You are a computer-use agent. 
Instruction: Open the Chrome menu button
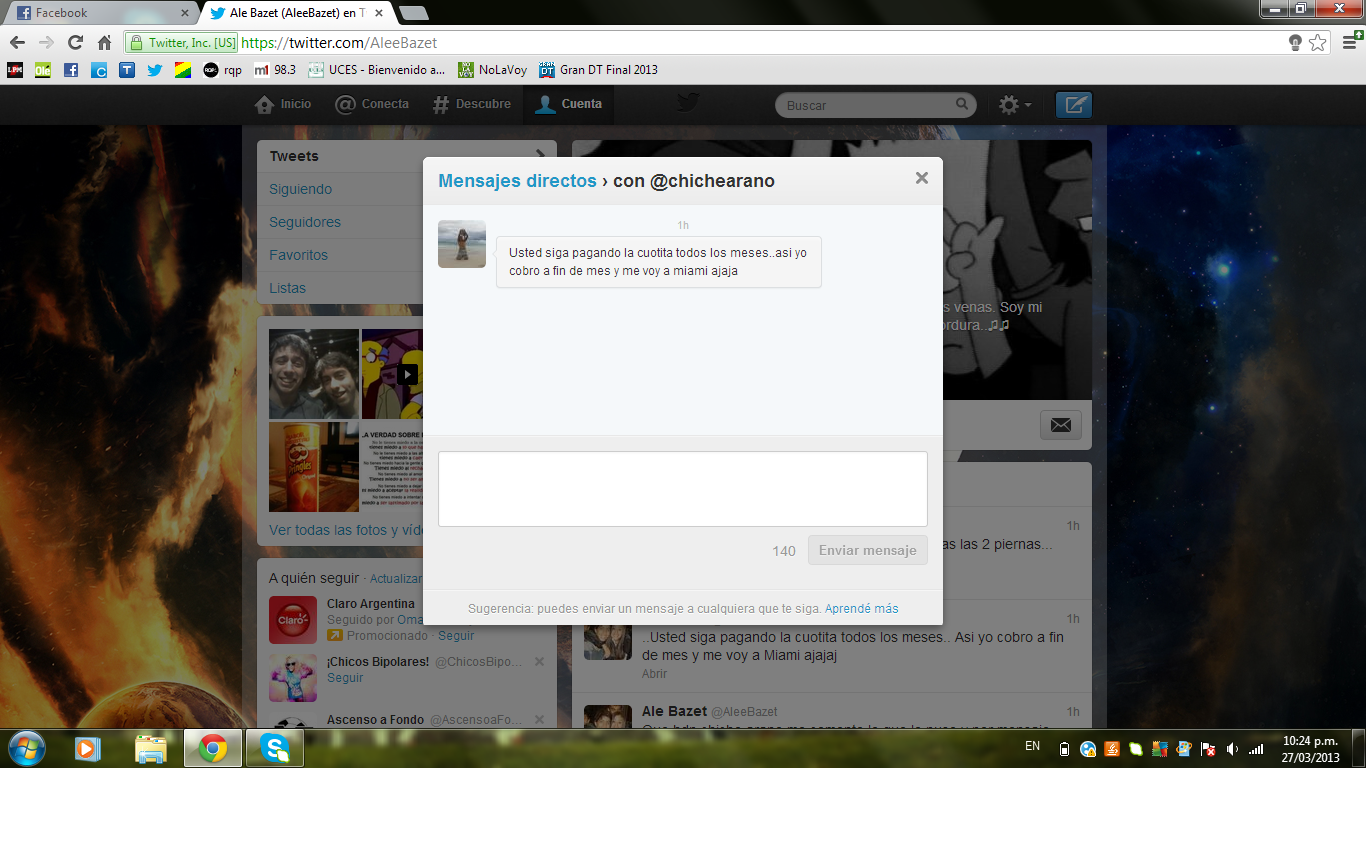click(1350, 43)
